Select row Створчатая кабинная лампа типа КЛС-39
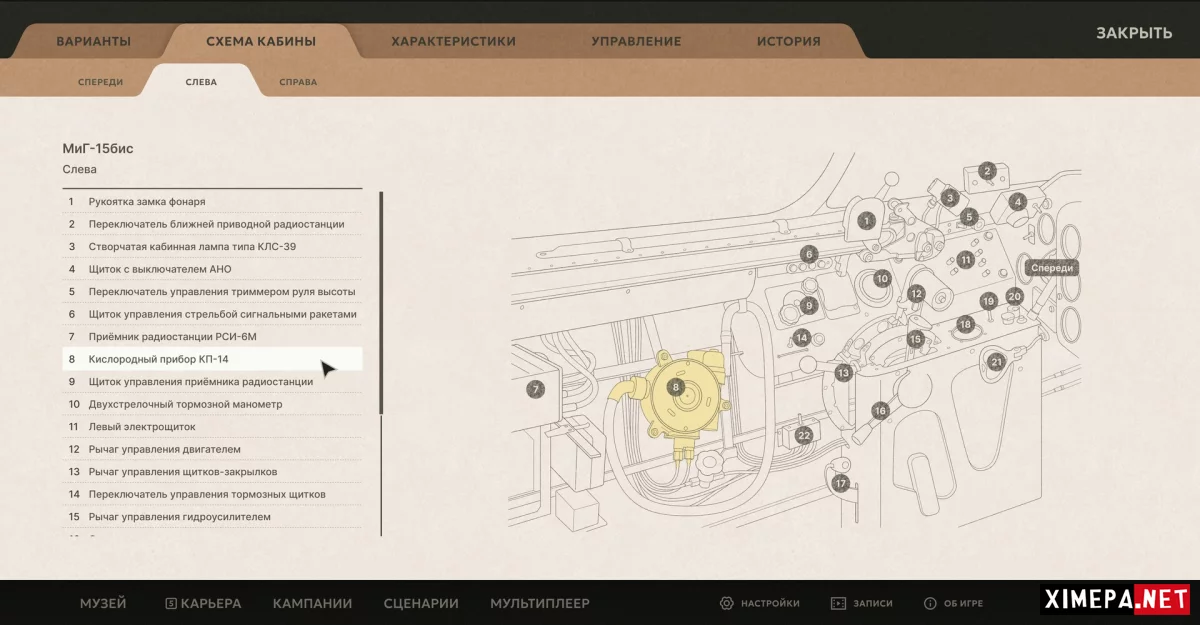Screen dimensions: 1200x625 (212, 246)
